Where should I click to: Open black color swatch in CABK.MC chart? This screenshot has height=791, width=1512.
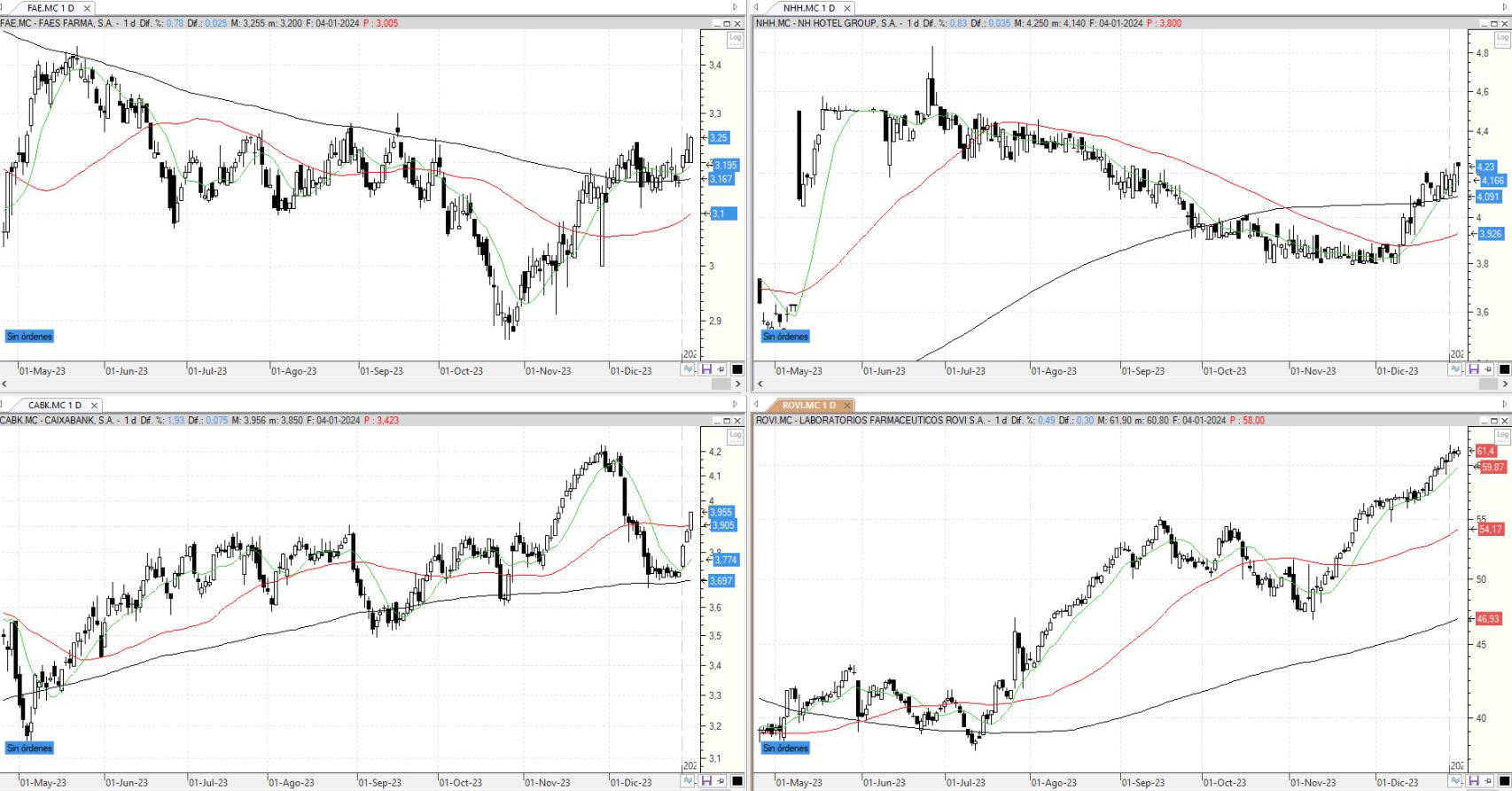[737, 780]
